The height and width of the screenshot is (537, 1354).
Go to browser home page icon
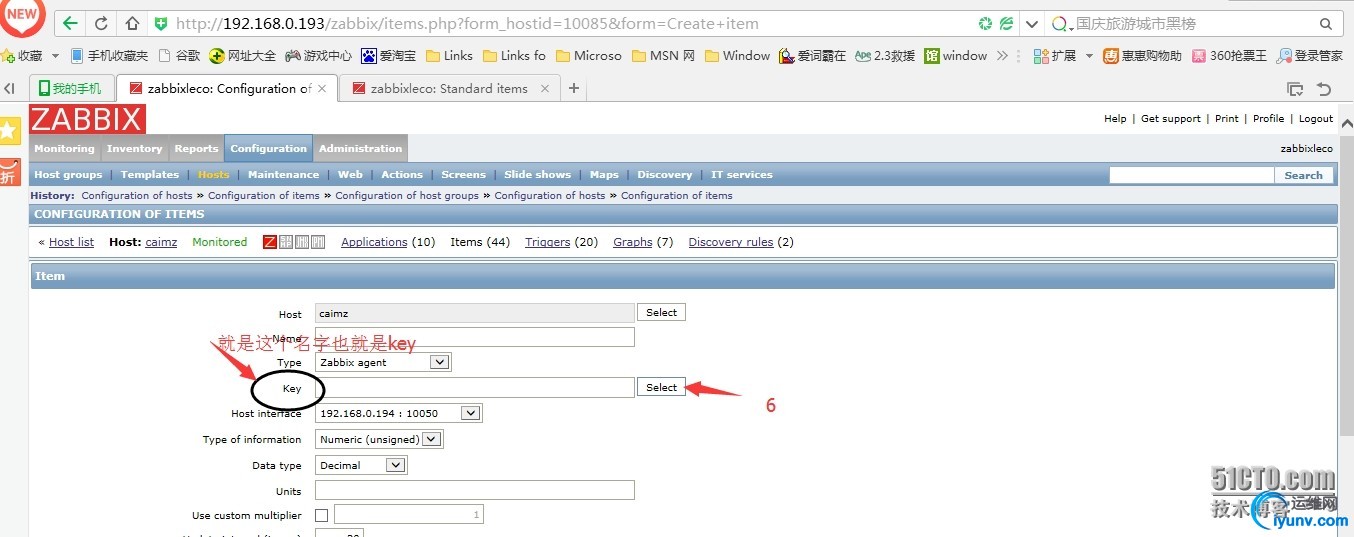(132, 23)
